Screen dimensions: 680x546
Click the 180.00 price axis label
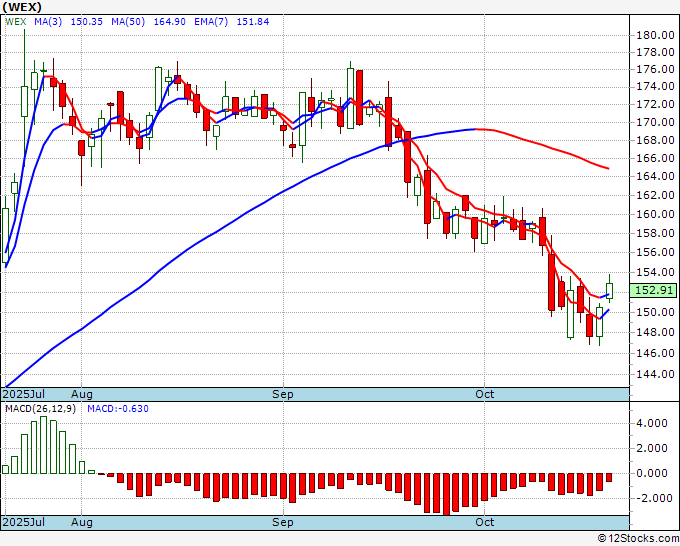click(655, 35)
